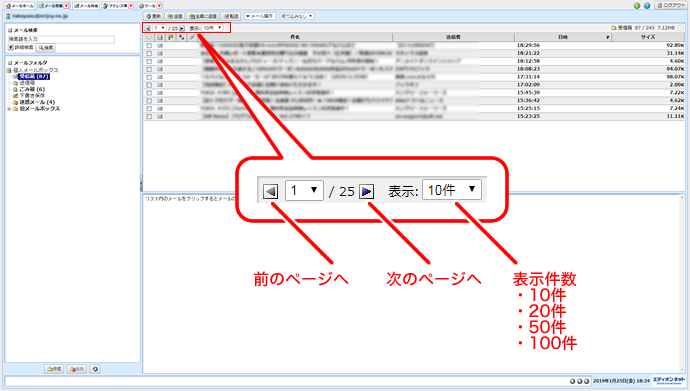Check the box for the 18:12:58 mail
The width and height of the screenshot is (690, 391).
pos(149,61)
